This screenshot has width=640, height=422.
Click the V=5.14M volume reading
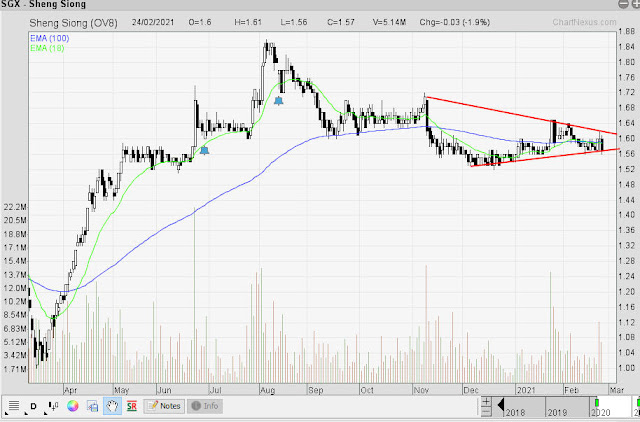click(x=389, y=22)
